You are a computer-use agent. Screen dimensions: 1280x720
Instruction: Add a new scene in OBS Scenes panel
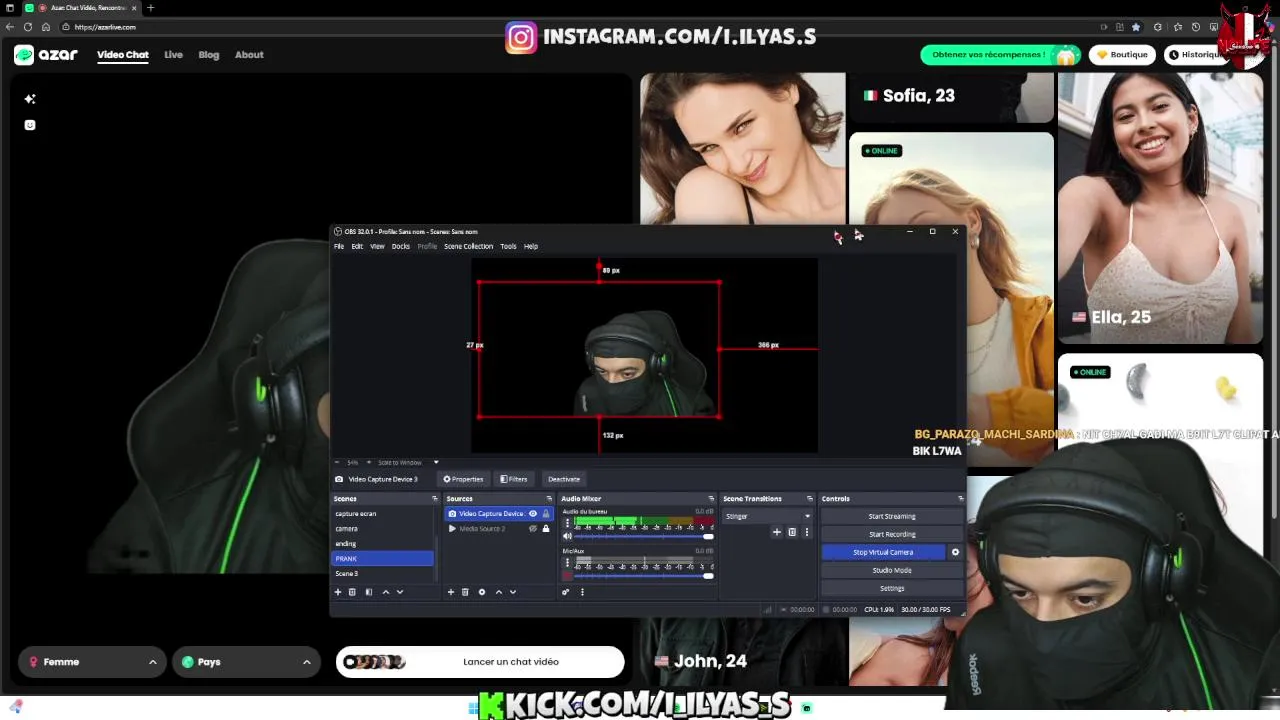tap(338, 592)
